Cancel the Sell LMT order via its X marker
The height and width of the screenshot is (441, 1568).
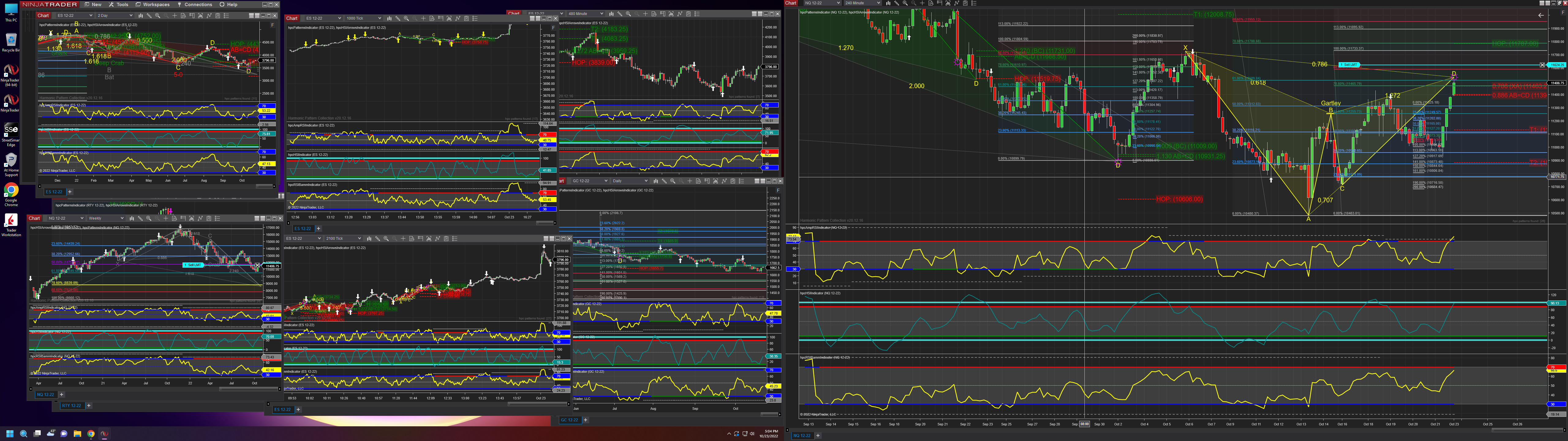[1542, 65]
